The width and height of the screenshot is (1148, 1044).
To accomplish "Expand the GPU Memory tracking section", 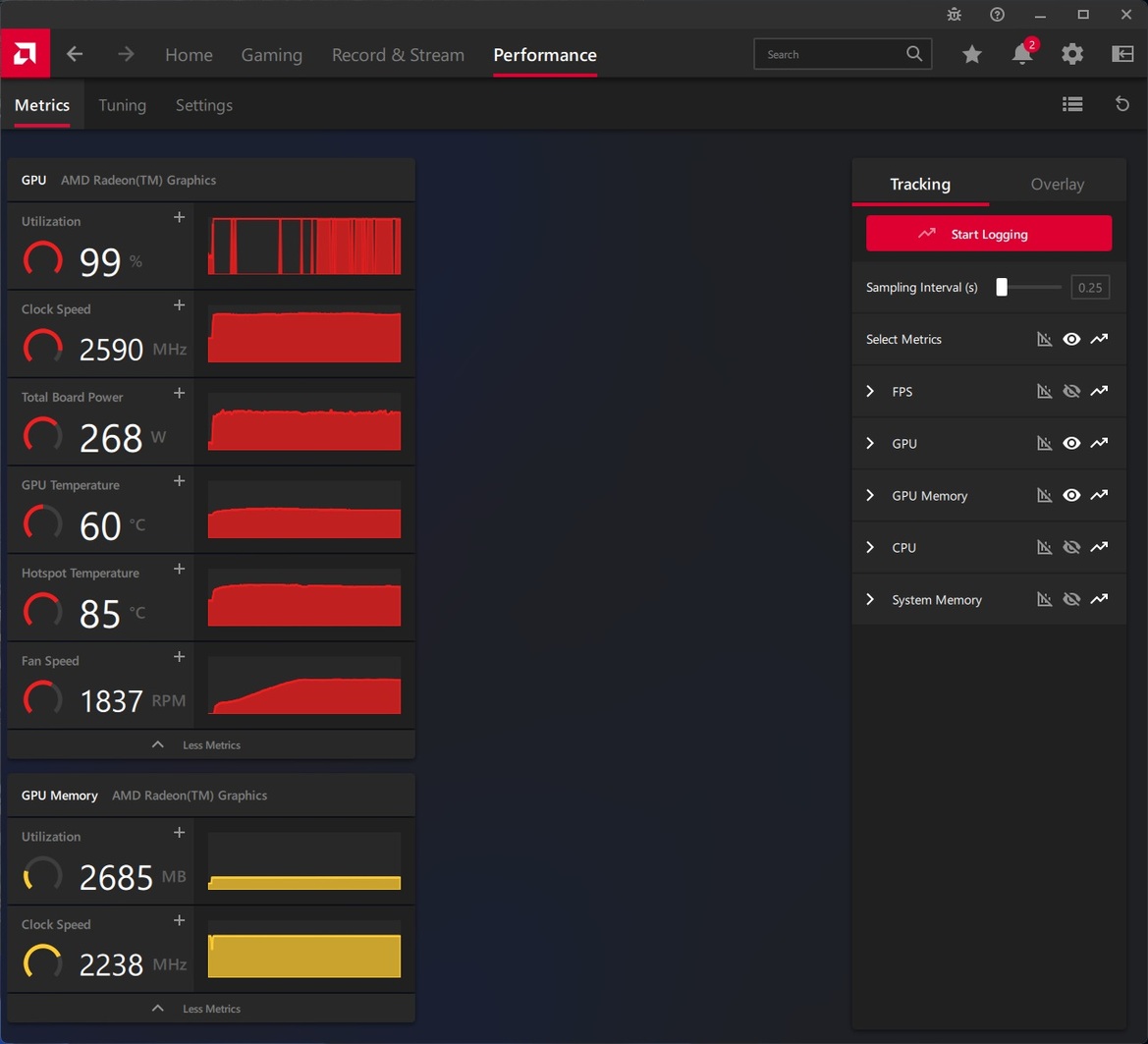I will (870, 495).
